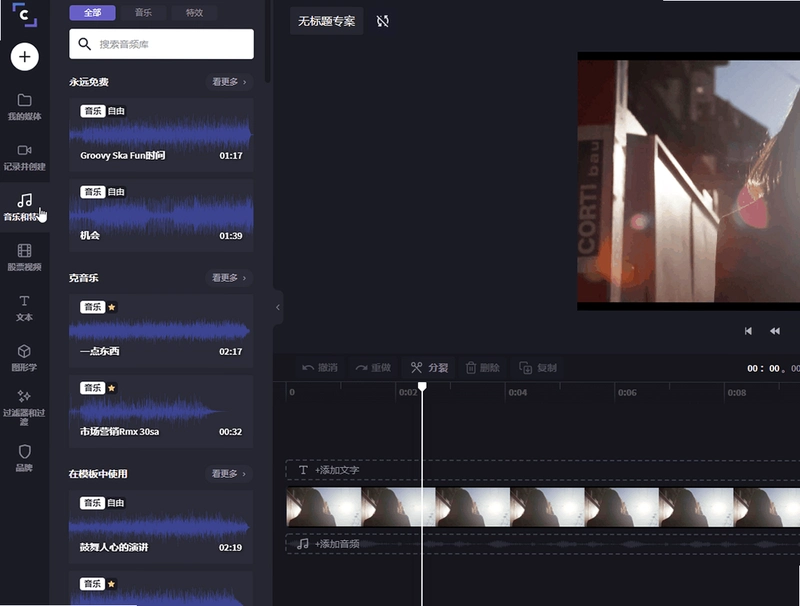Image resolution: width=800 pixels, height=606 pixels.
Task: Open 品牌 brand kit in sidebar
Action: [x=24, y=458]
